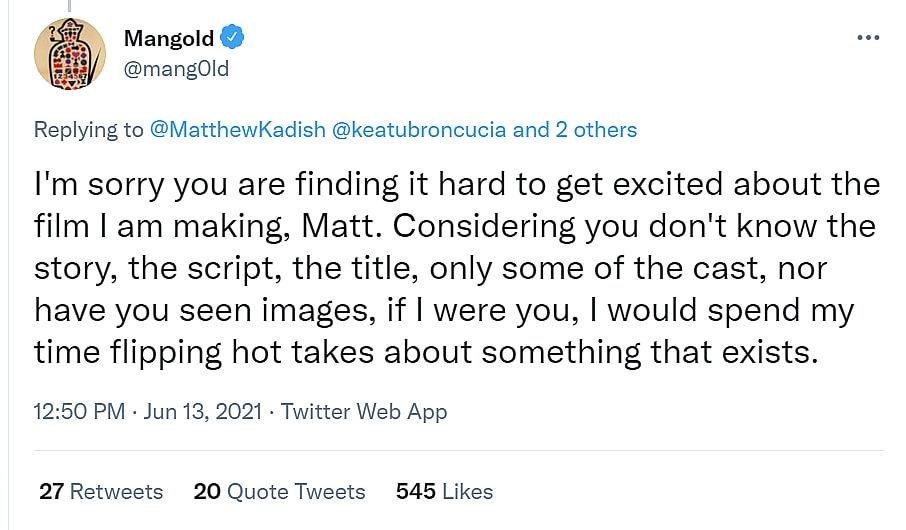Click the Jun 13, 2021 date
906x530 pixels.
point(203,412)
